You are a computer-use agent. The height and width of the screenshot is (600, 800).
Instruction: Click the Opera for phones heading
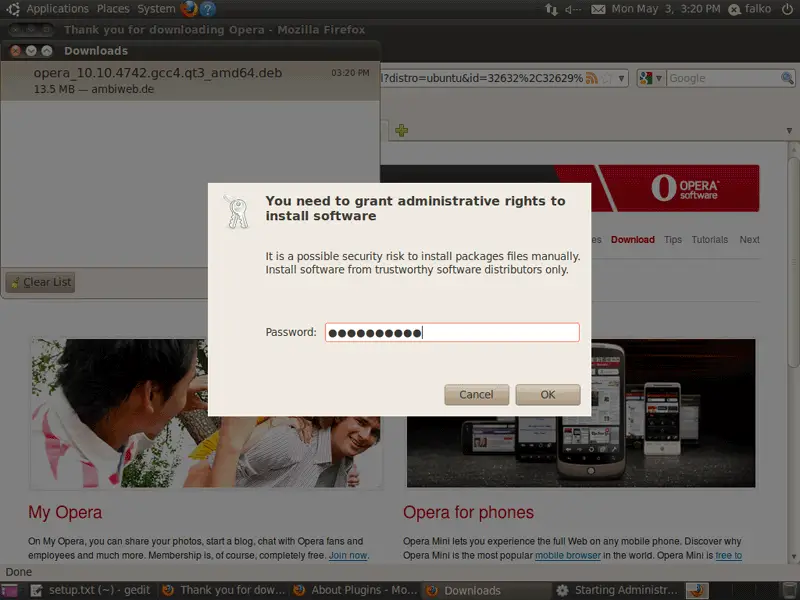coord(468,512)
